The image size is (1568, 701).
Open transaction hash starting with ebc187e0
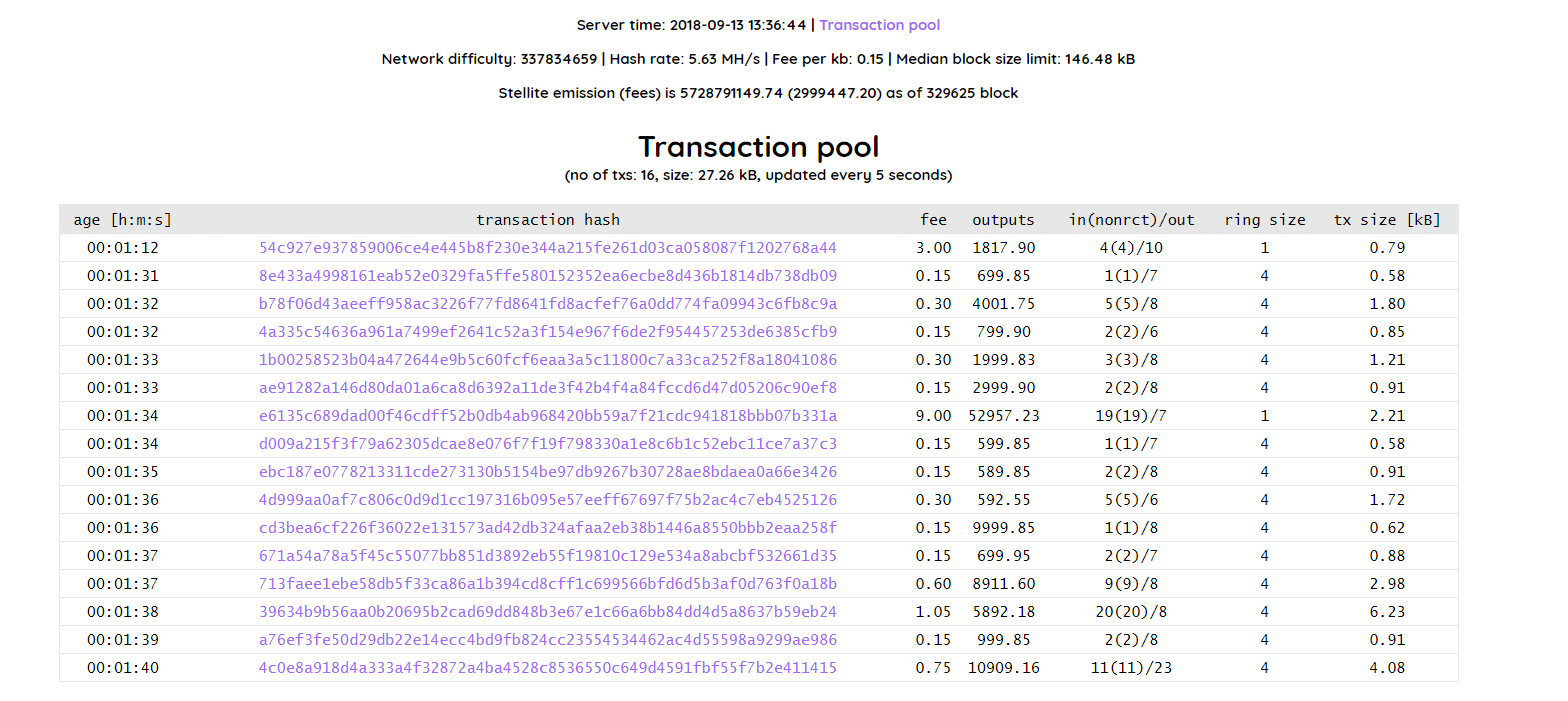[x=548, y=472]
